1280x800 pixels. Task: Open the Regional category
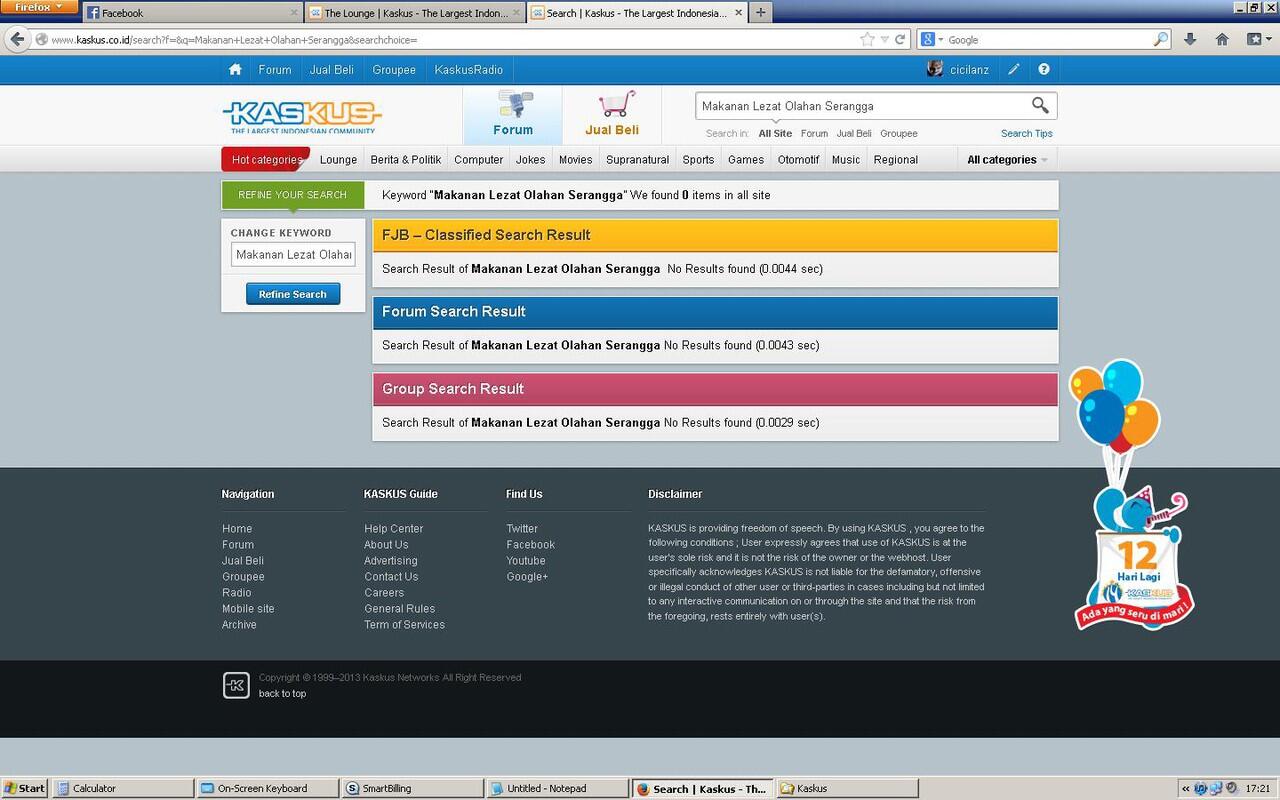[x=896, y=160]
